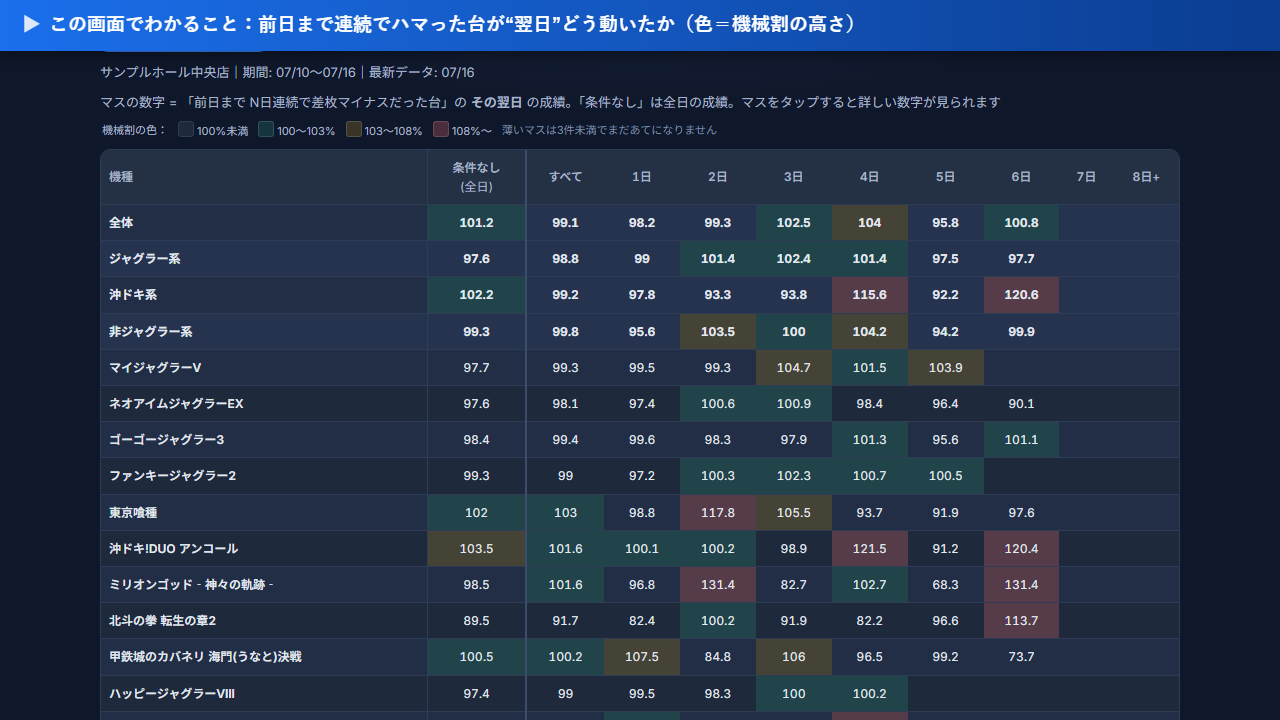The image size is (1280, 720).
Task: Select the 8日+ column header
Action: pos(1147,177)
